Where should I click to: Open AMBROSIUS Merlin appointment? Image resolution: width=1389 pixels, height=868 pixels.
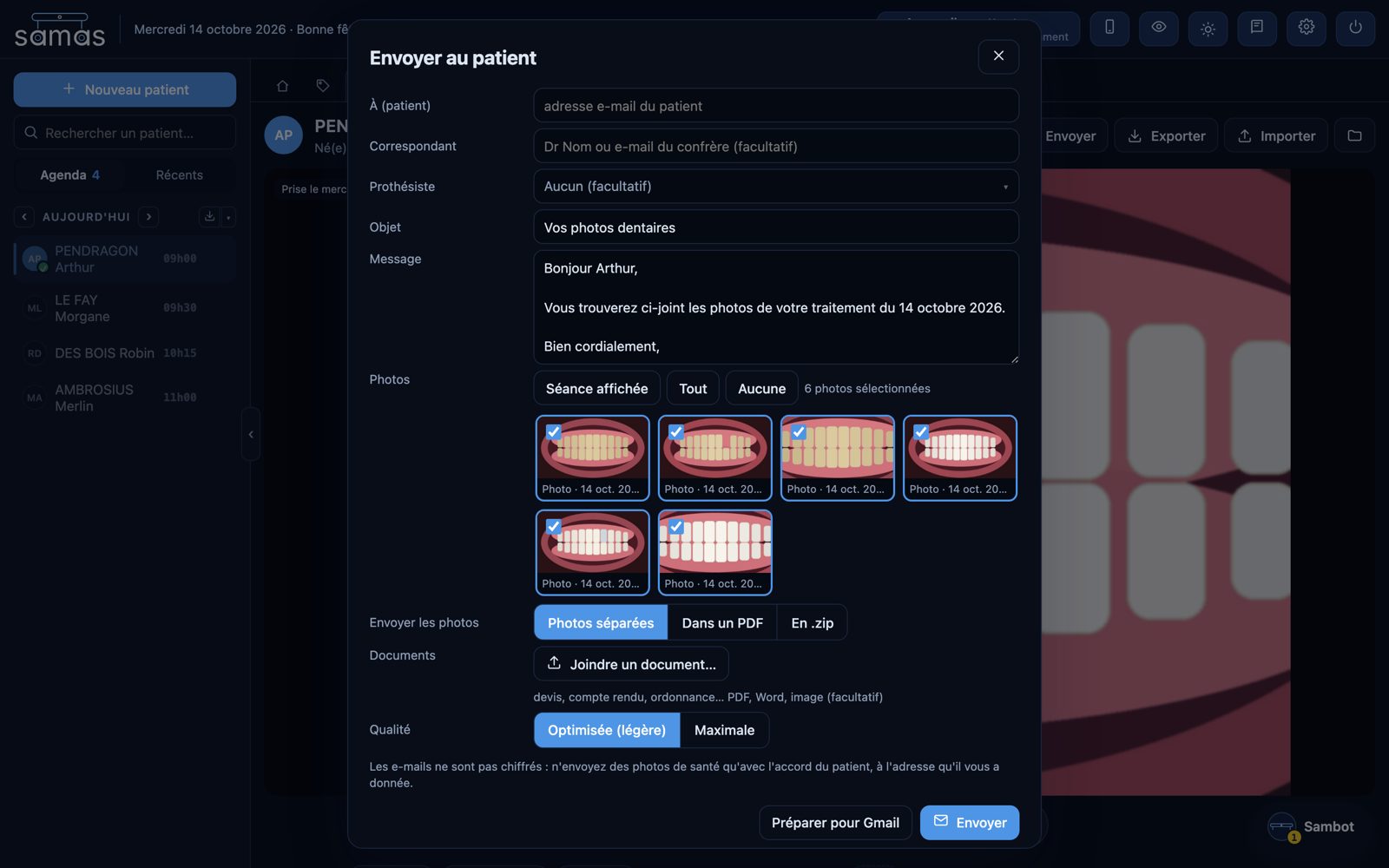(125, 398)
